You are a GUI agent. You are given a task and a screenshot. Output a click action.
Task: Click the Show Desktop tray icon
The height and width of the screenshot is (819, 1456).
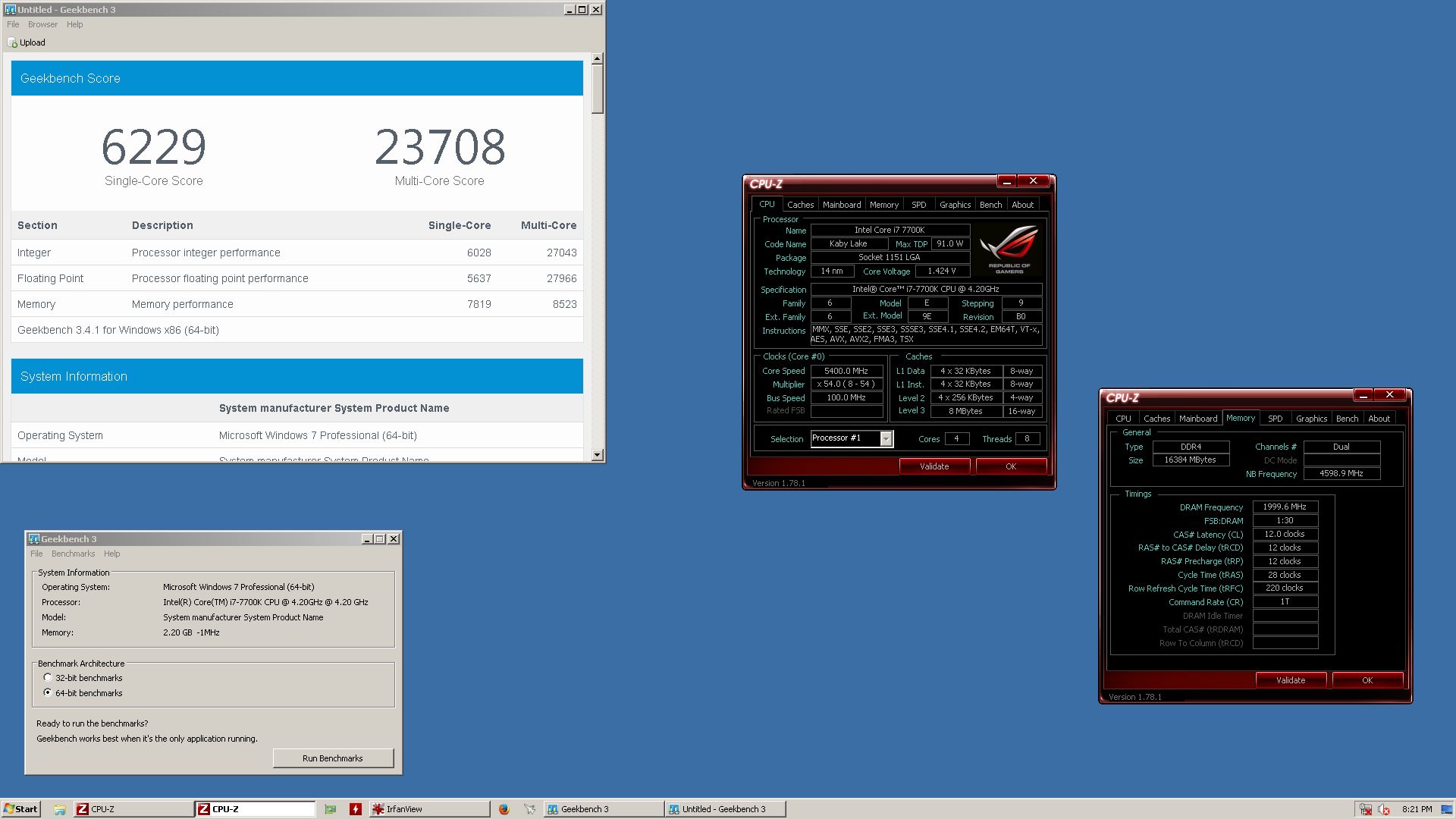click(1447, 809)
